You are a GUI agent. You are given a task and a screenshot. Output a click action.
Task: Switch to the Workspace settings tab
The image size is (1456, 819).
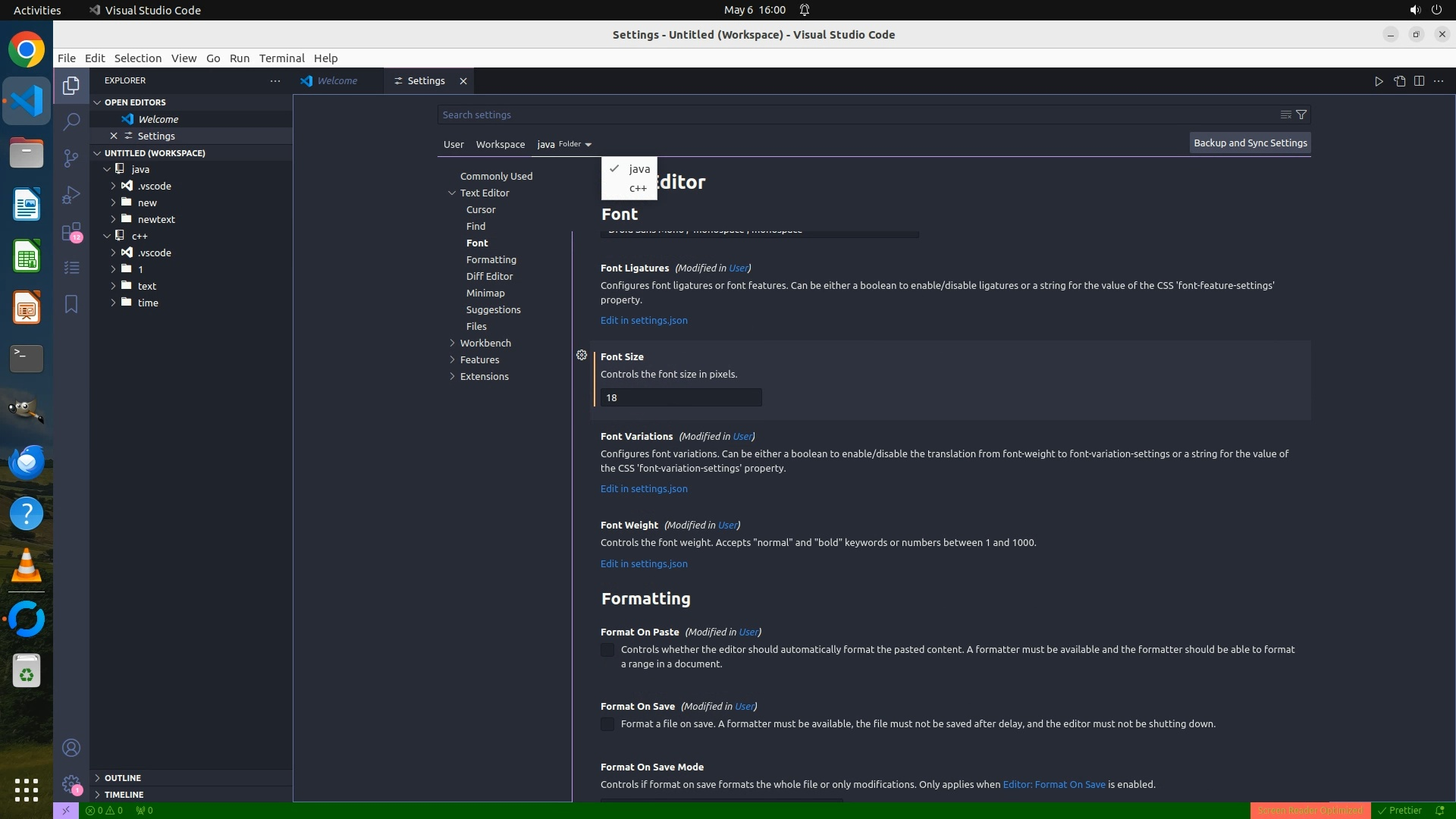click(500, 144)
